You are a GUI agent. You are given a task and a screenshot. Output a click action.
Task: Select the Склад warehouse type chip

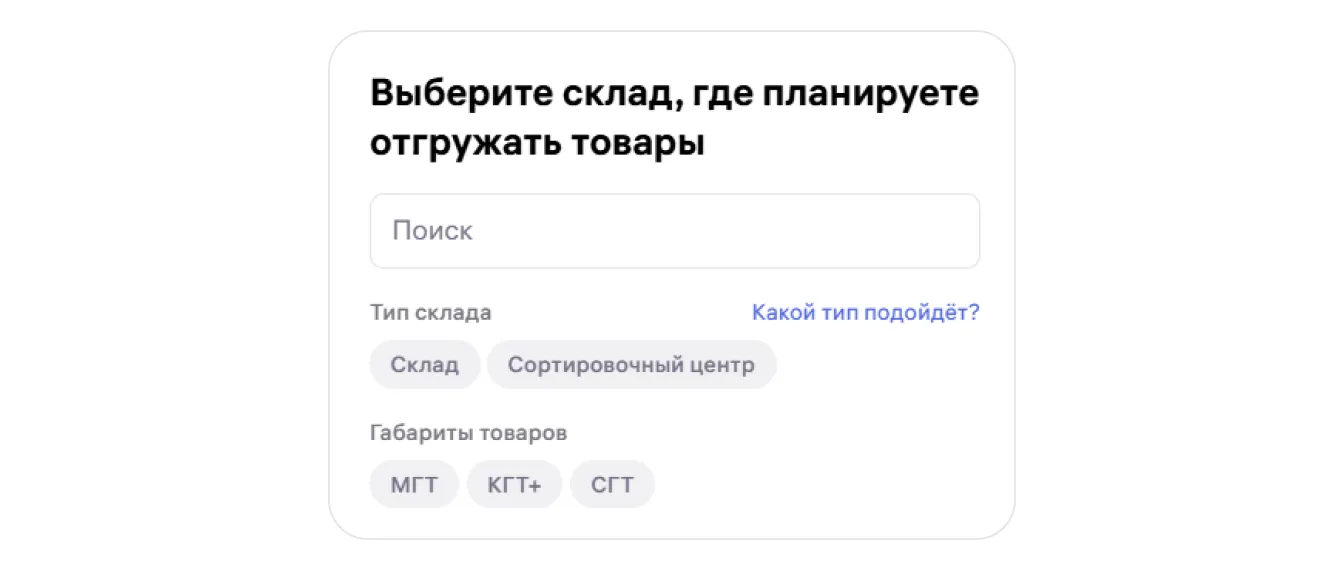coord(425,365)
